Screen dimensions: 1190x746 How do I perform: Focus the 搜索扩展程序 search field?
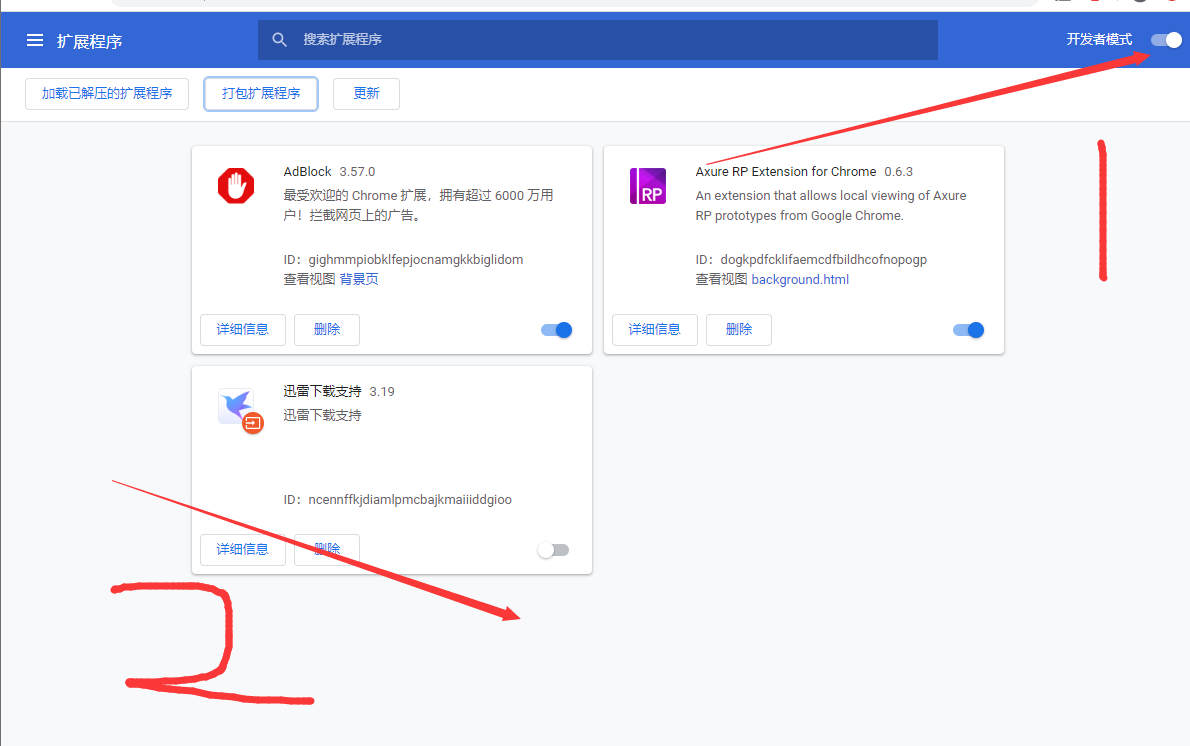point(598,39)
